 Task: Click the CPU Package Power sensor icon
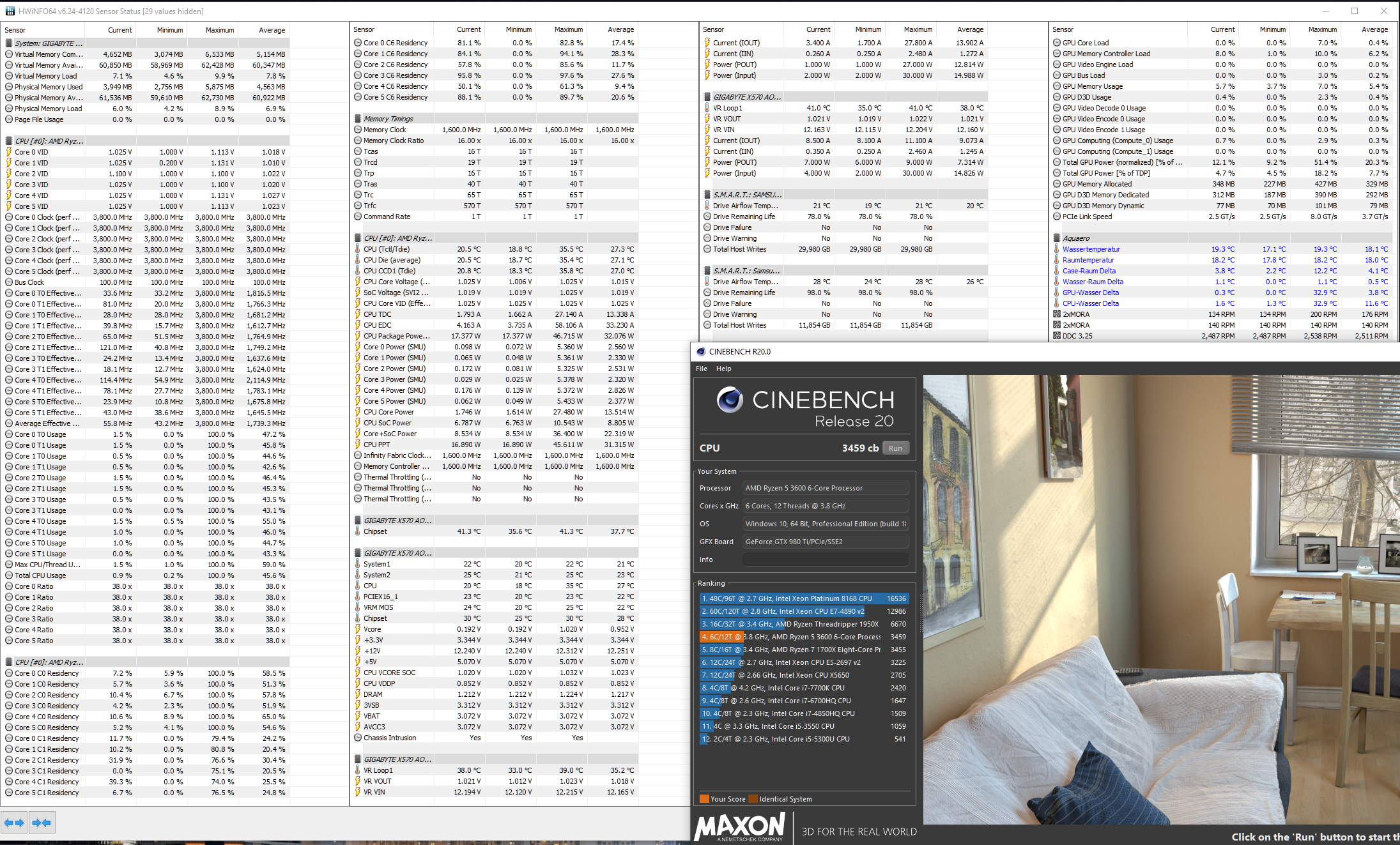tap(358, 336)
